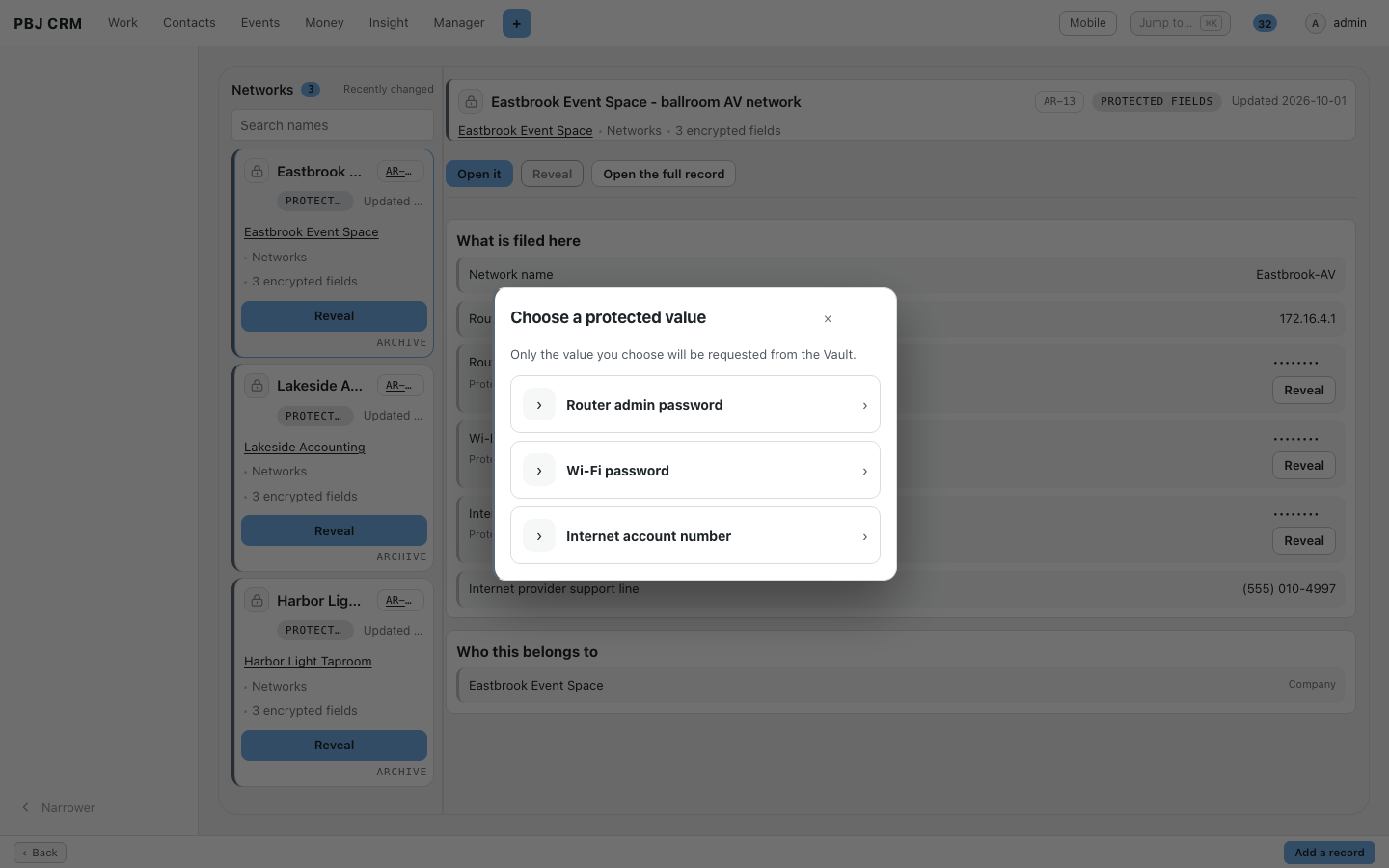Click lock icon in the record header
Viewport: 1389px width, 868px height.
click(471, 101)
